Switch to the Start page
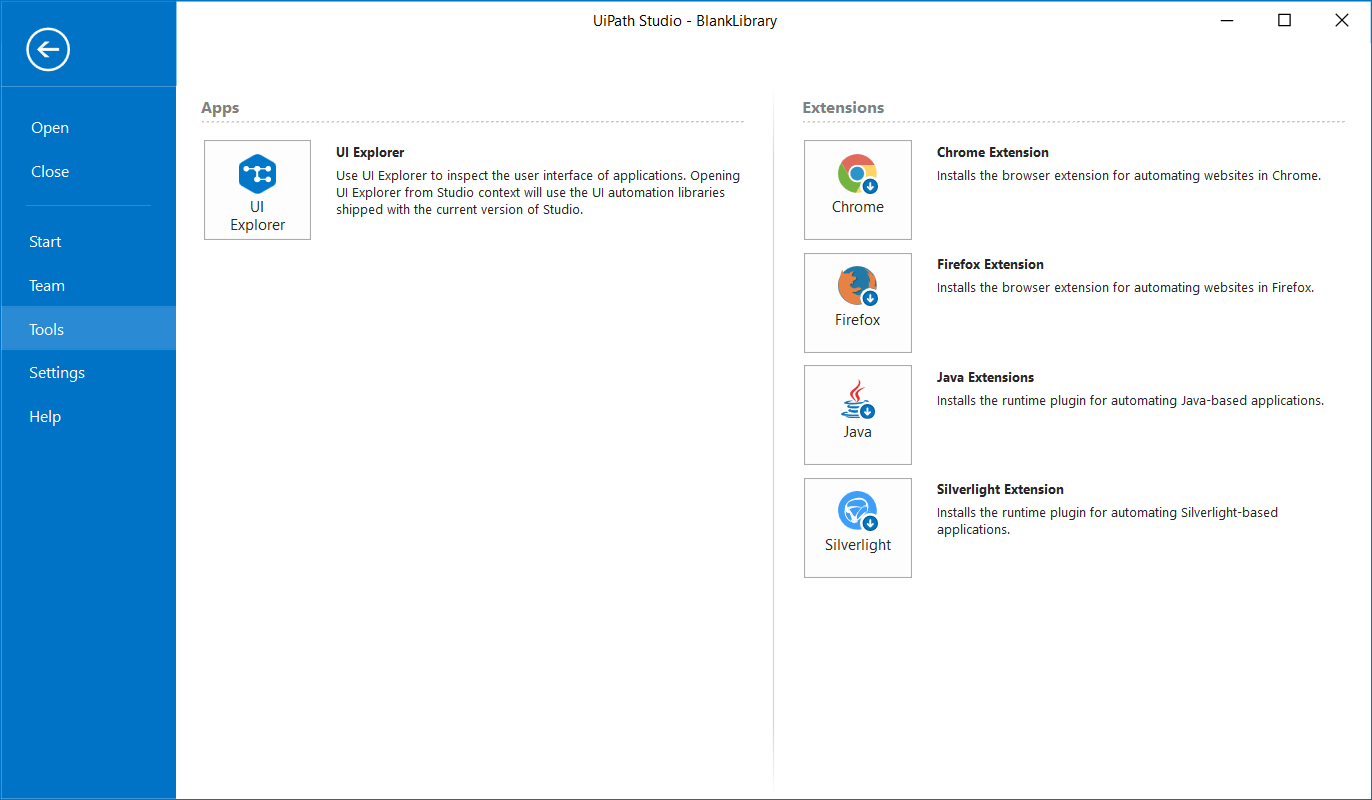Image resolution: width=1372 pixels, height=800 pixels. pyautogui.click(x=88, y=242)
